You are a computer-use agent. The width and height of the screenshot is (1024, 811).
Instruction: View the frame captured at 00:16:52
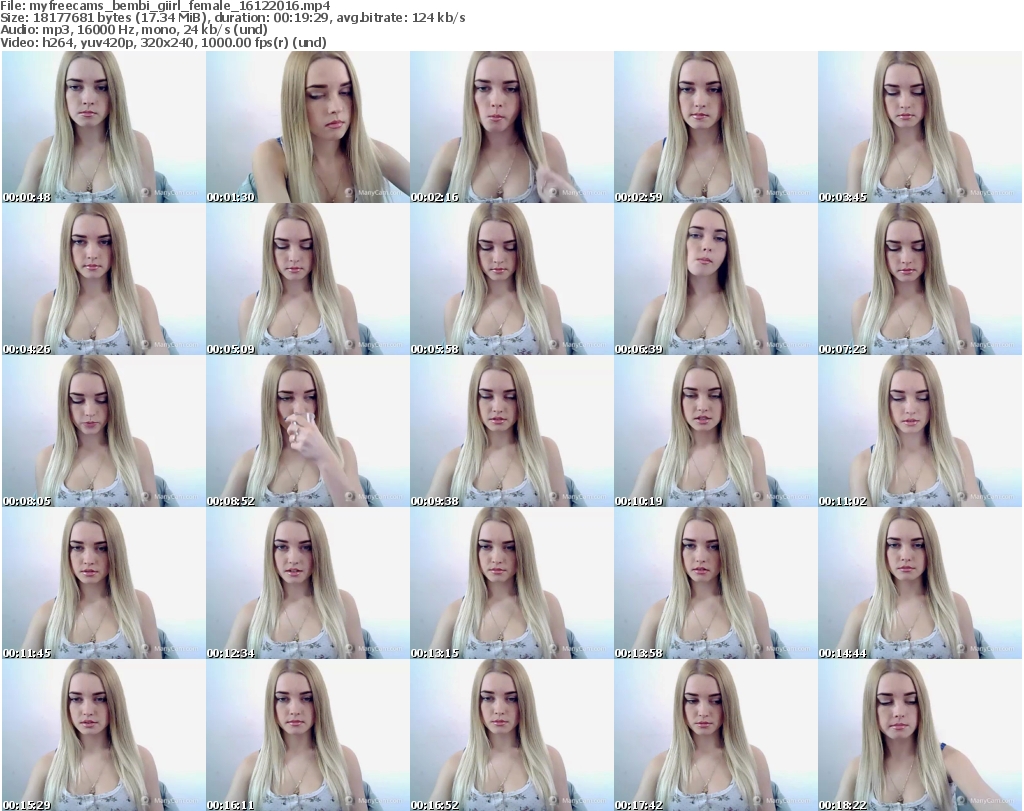point(511,735)
